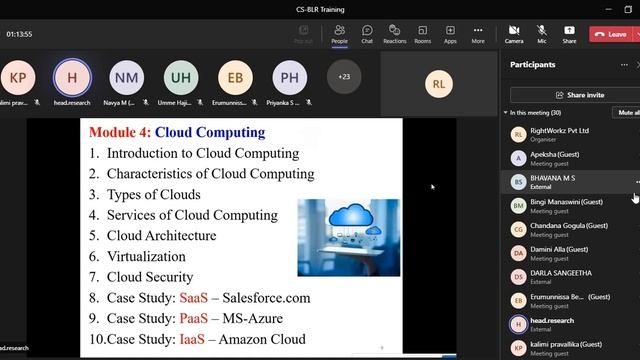Minimize the CS-BLR Training window
The height and width of the screenshot is (360, 640).
[609, 9]
